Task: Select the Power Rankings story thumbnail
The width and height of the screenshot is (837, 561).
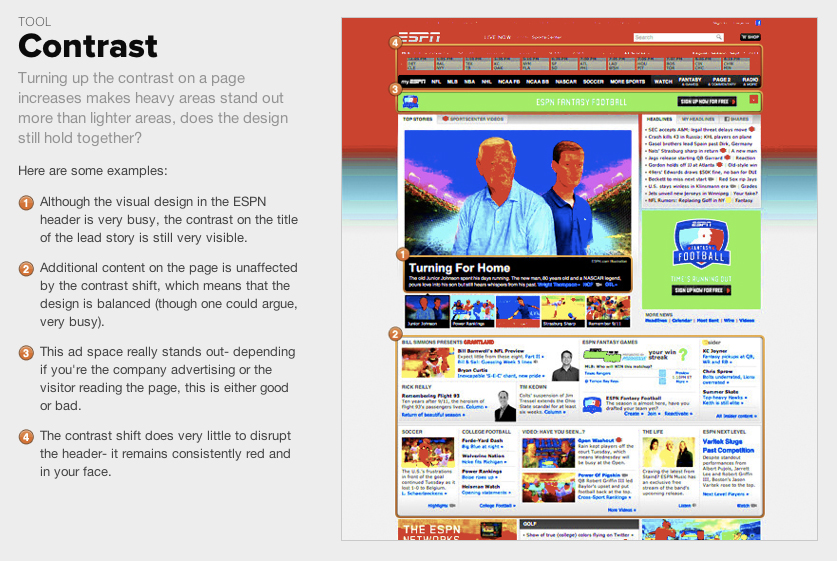Action: click(x=472, y=311)
